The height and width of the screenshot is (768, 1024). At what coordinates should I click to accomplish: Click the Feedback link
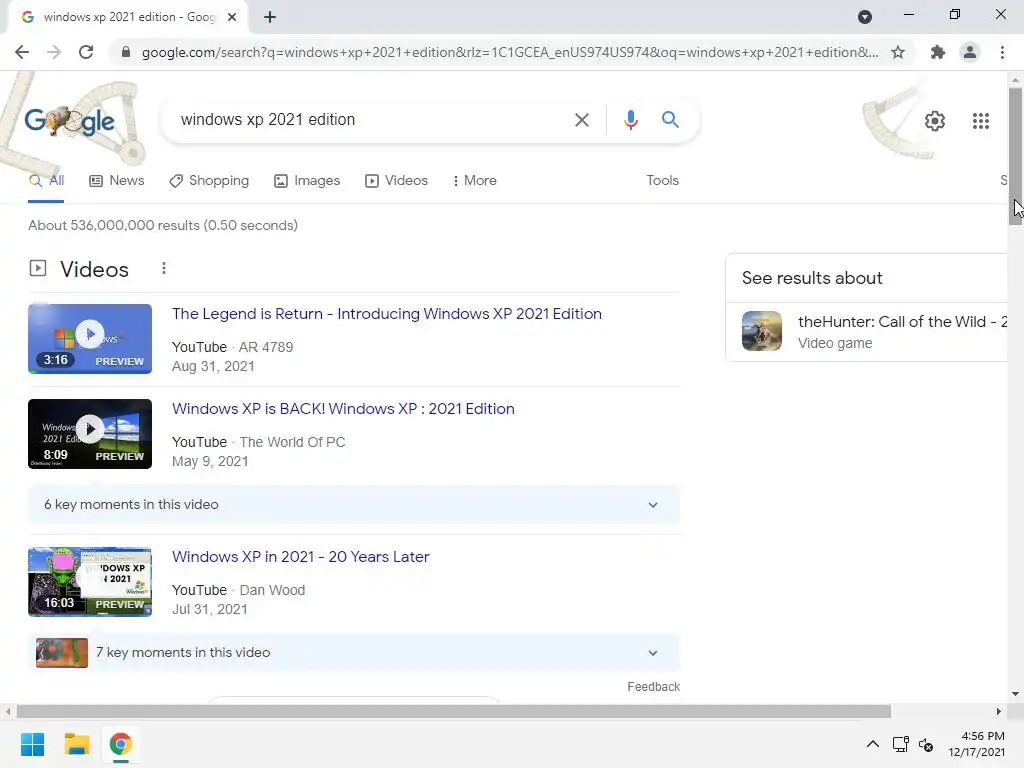[654, 687]
